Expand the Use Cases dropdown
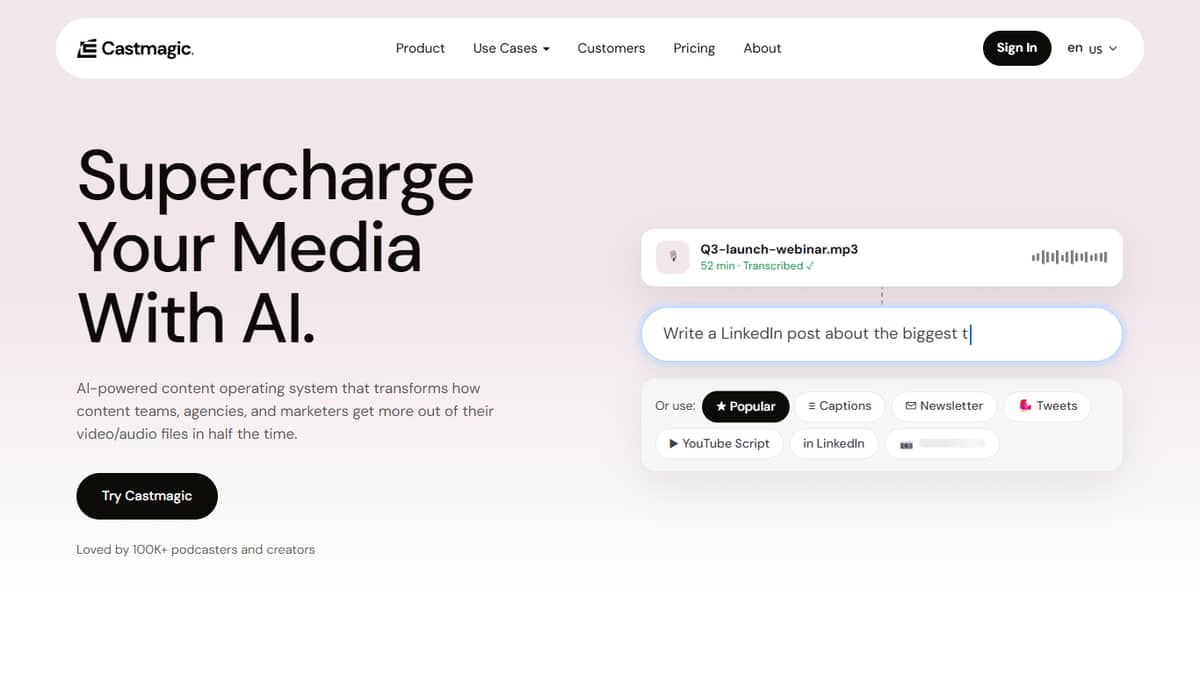 511,48
